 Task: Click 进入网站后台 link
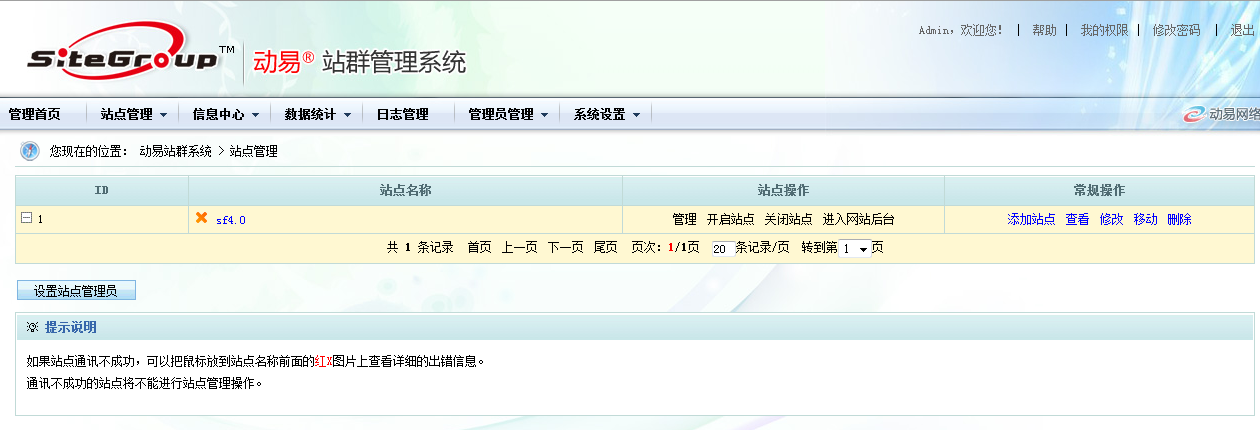coord(858,219)
